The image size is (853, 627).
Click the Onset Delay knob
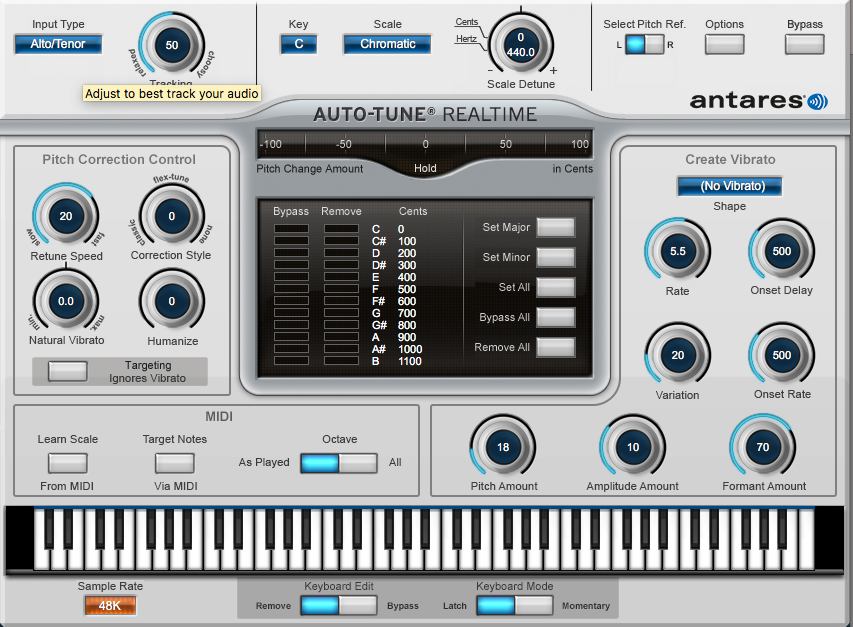pyautogui.click(x=782, y=251)
